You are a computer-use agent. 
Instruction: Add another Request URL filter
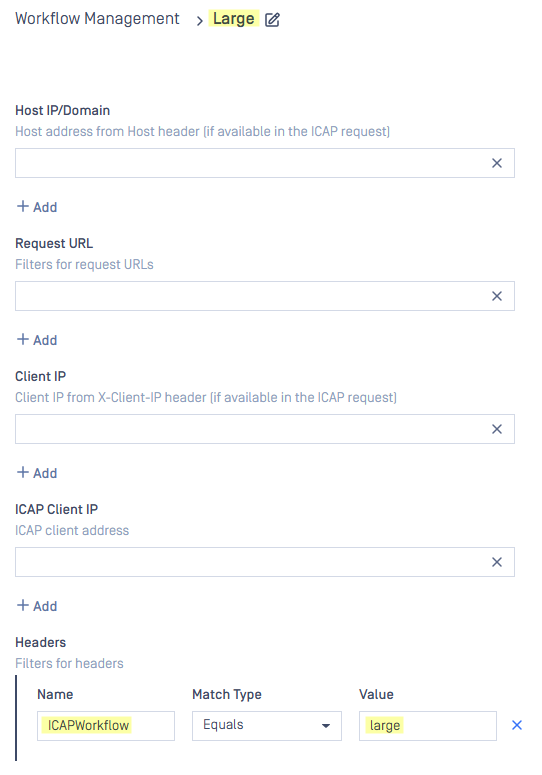pyautogui.click(x=37, y=340)
